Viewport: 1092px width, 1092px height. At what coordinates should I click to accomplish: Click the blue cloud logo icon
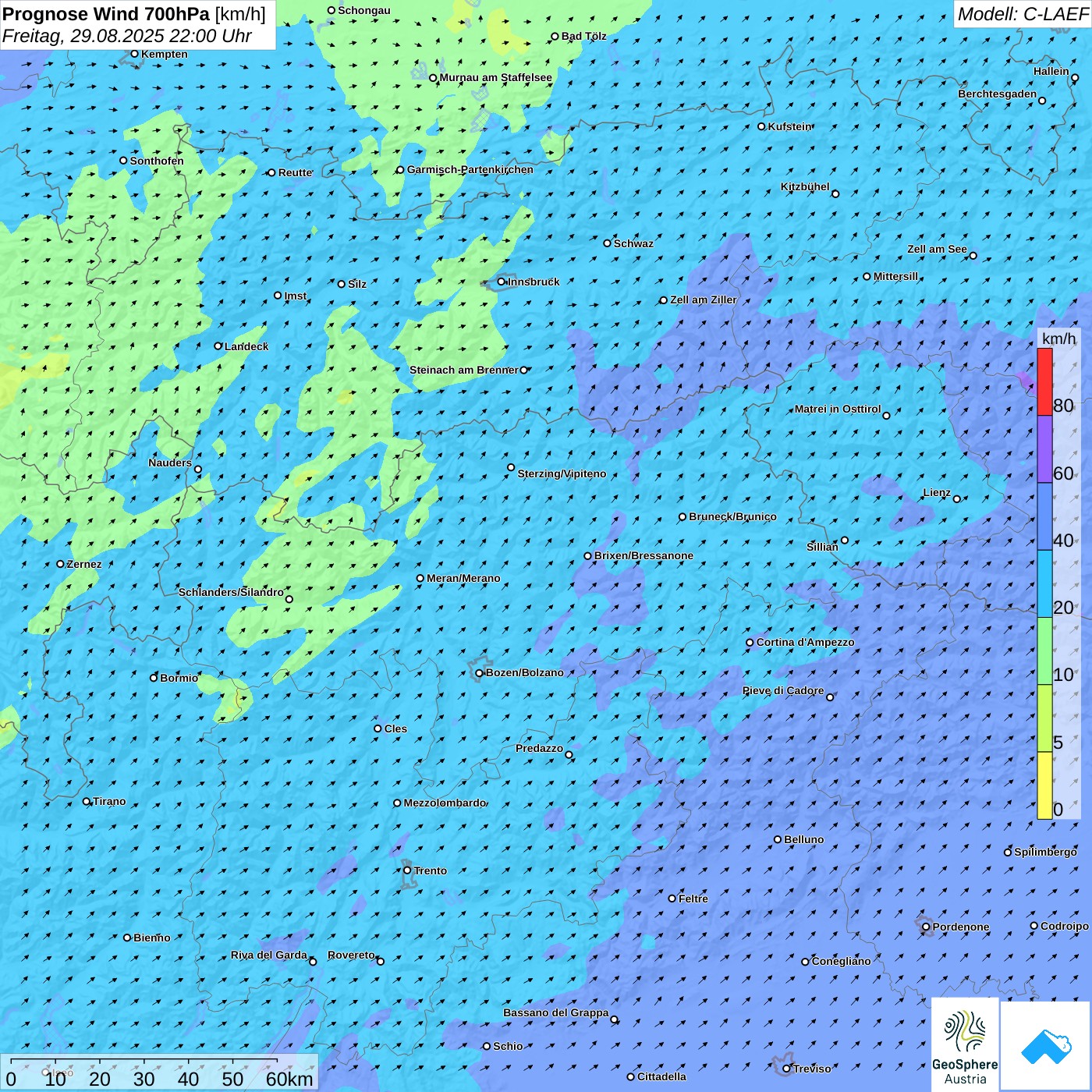click(x=1046, y=1047)
